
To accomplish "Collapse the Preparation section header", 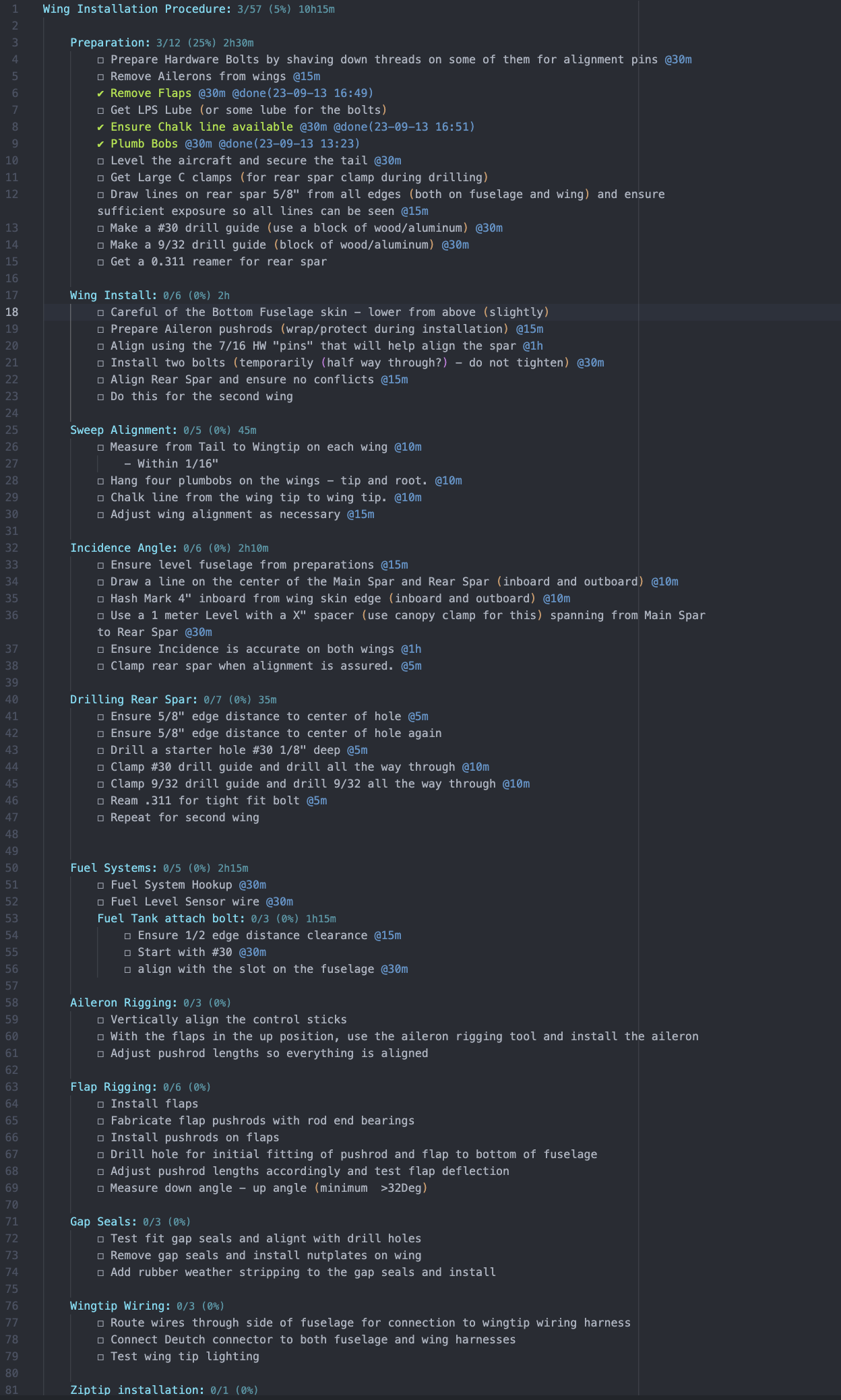I will [100, 42].
